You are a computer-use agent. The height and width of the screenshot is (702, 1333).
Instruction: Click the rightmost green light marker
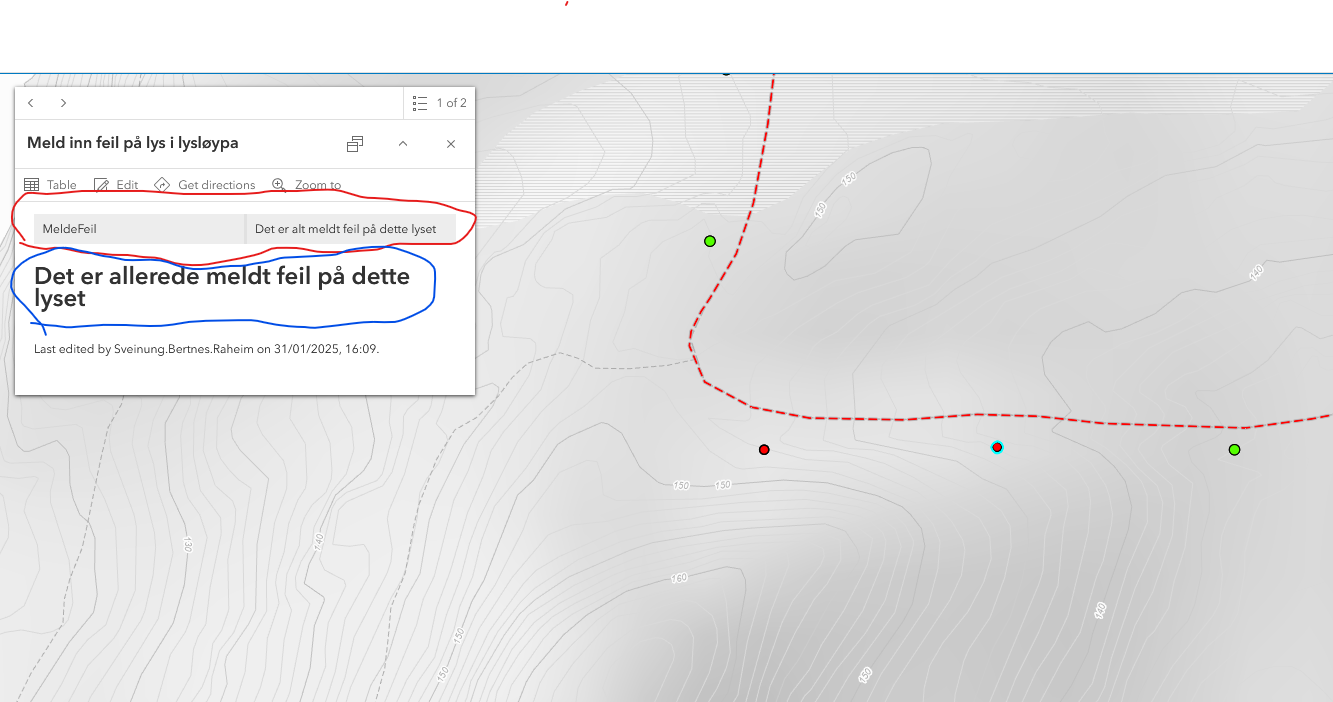click(1234, 449)
